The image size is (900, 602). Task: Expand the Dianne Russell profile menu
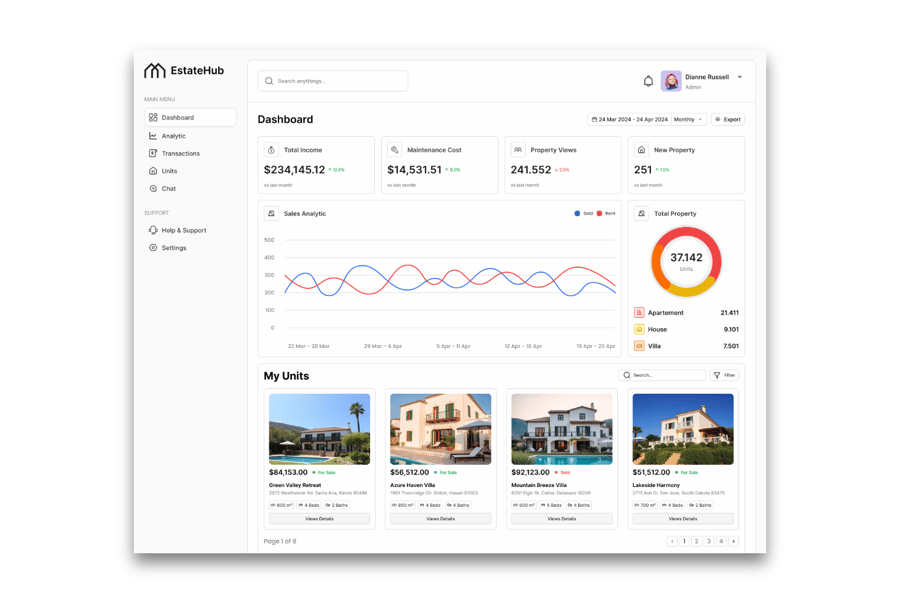click(x=740, y=77)
